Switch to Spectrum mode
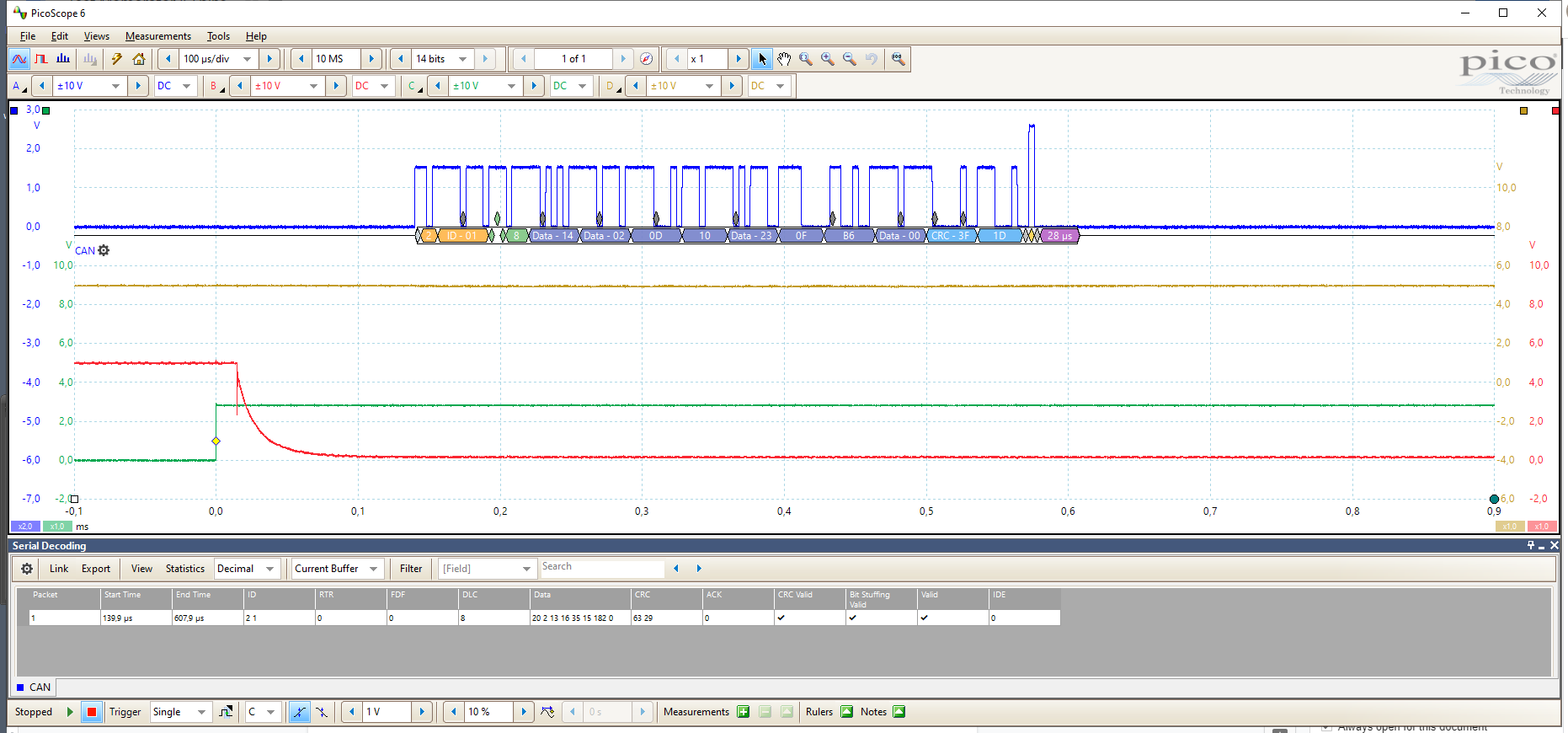The width and height of the screenshot is (1568, 733). coord(63,59)
